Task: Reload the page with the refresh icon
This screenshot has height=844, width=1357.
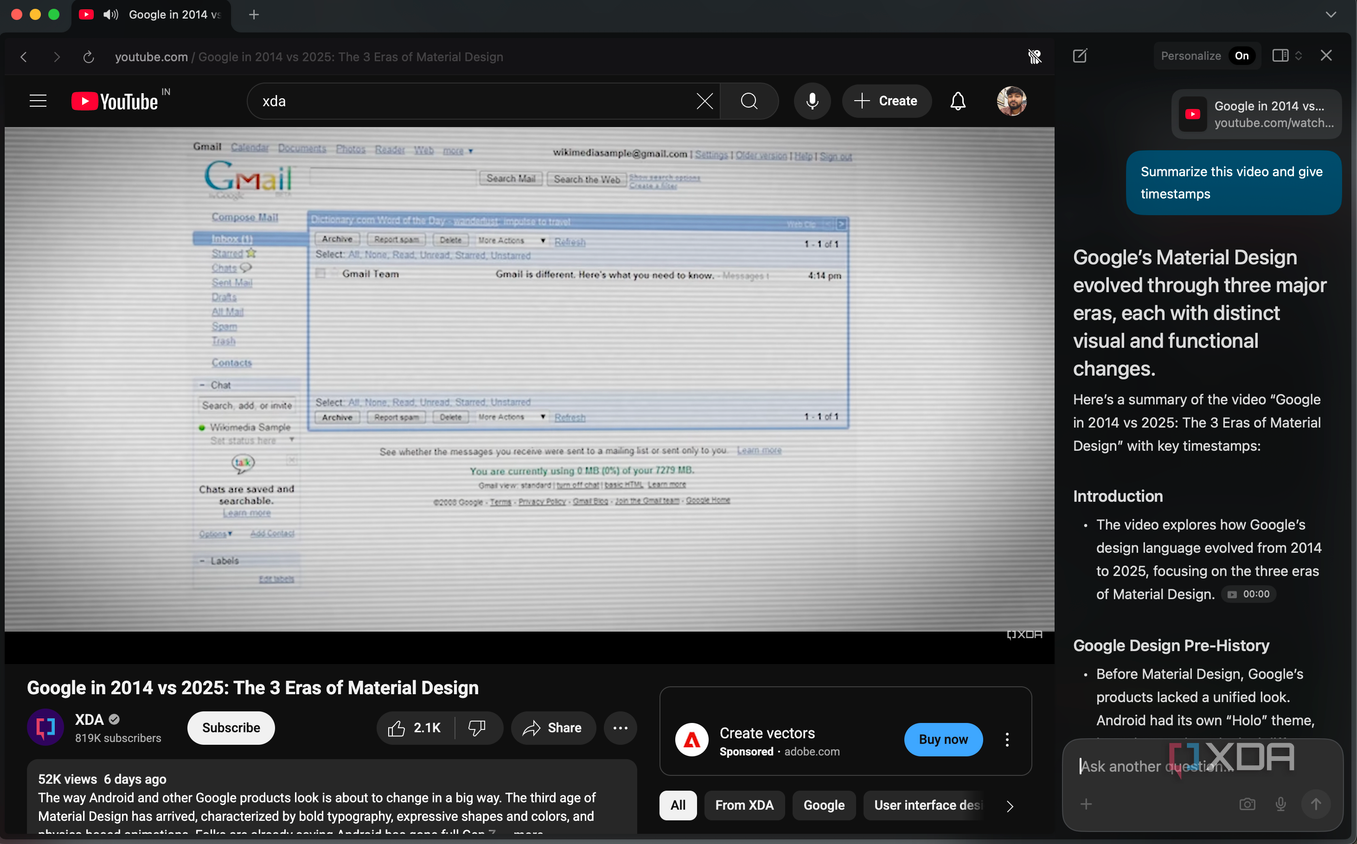Action: coord(88,57)
